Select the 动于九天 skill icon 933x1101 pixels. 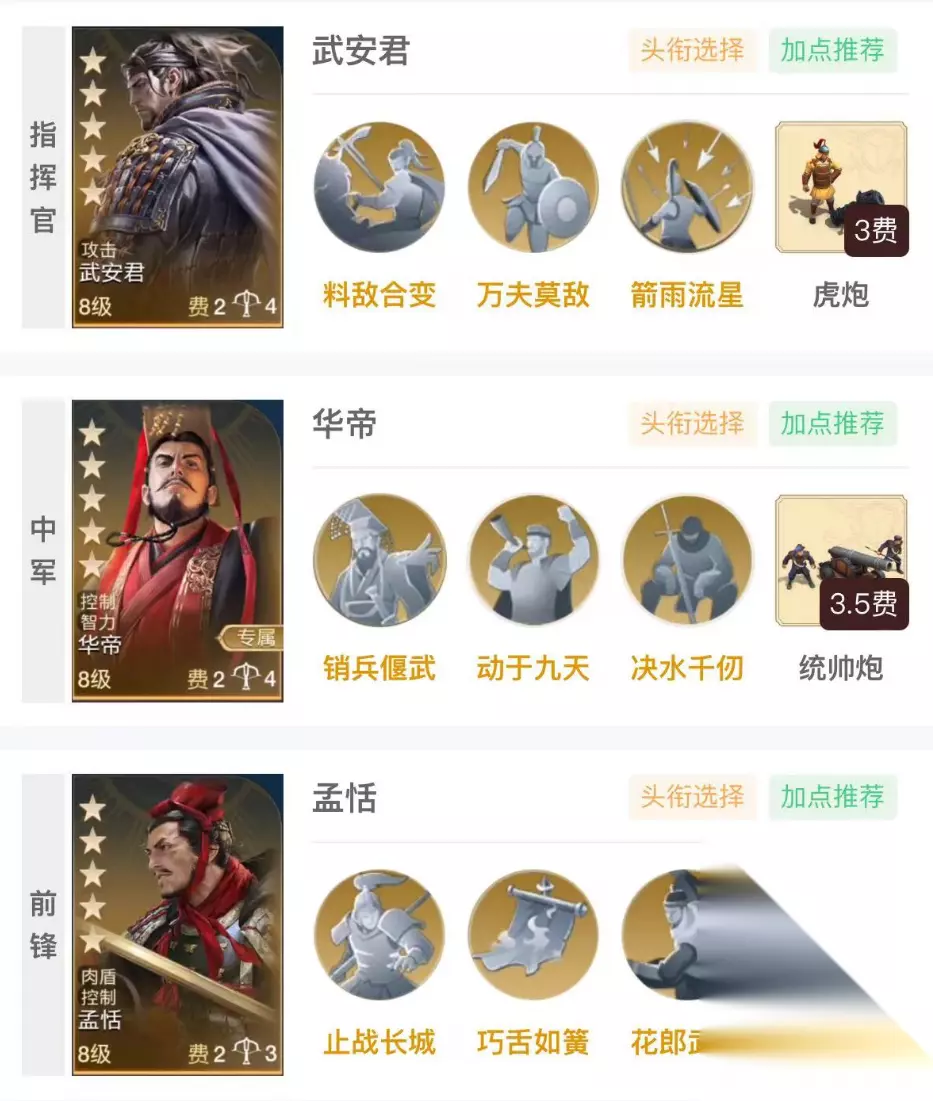point(533,560)
